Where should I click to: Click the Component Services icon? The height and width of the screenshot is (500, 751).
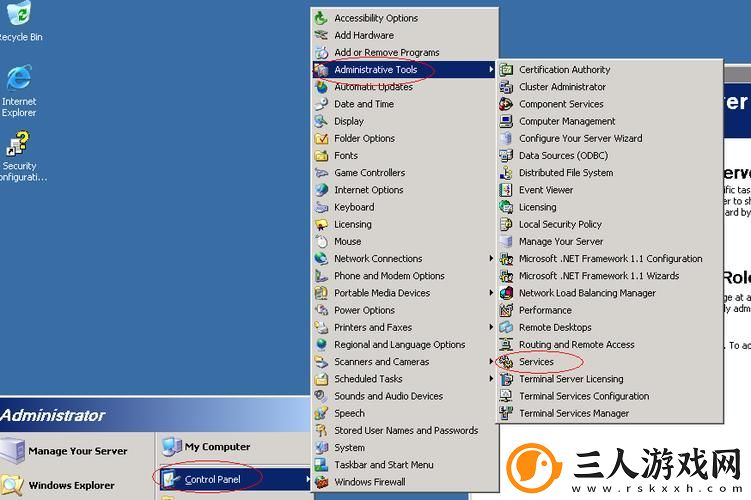point(506,104)
